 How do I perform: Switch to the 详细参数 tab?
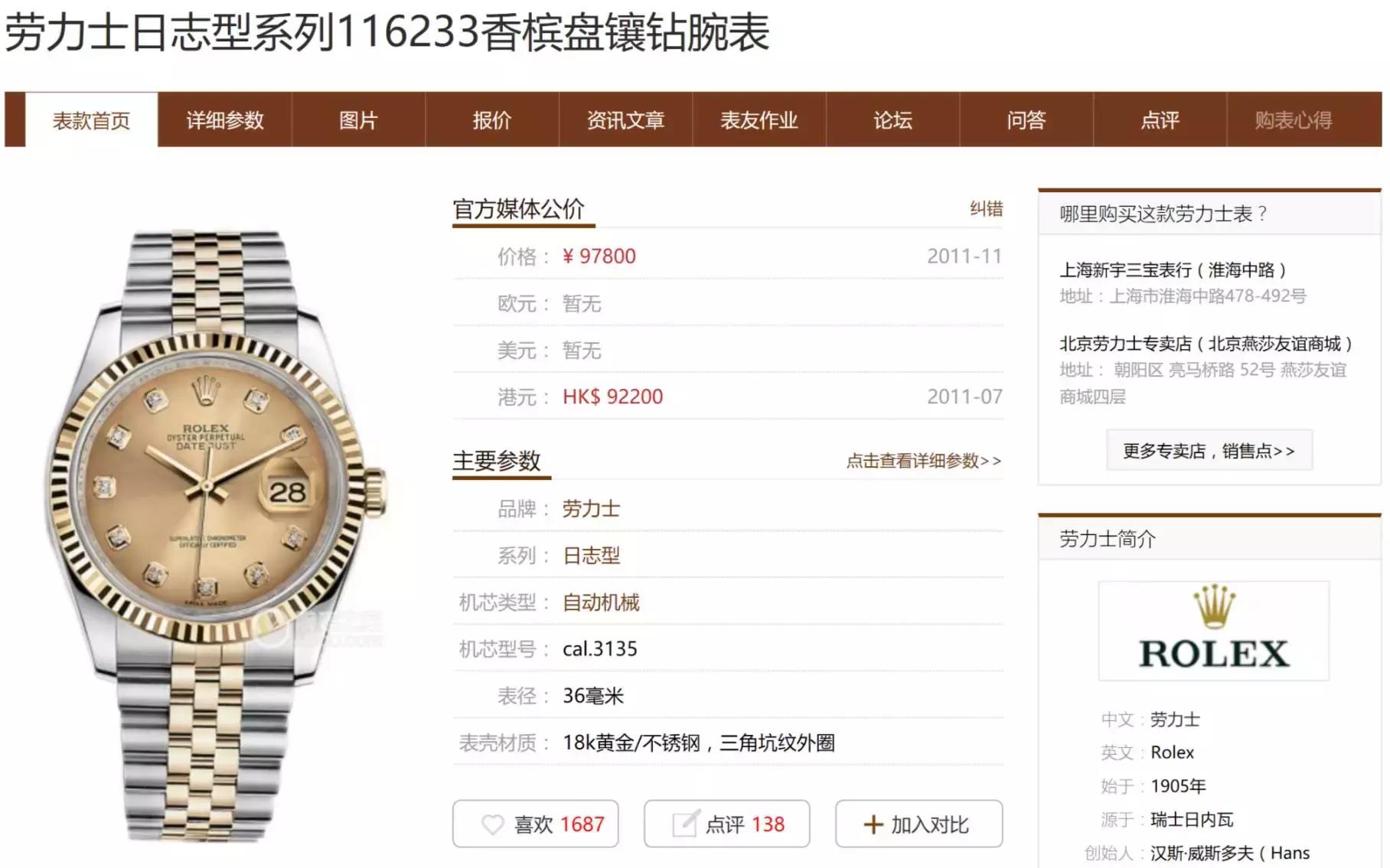(x=225, y=120)
